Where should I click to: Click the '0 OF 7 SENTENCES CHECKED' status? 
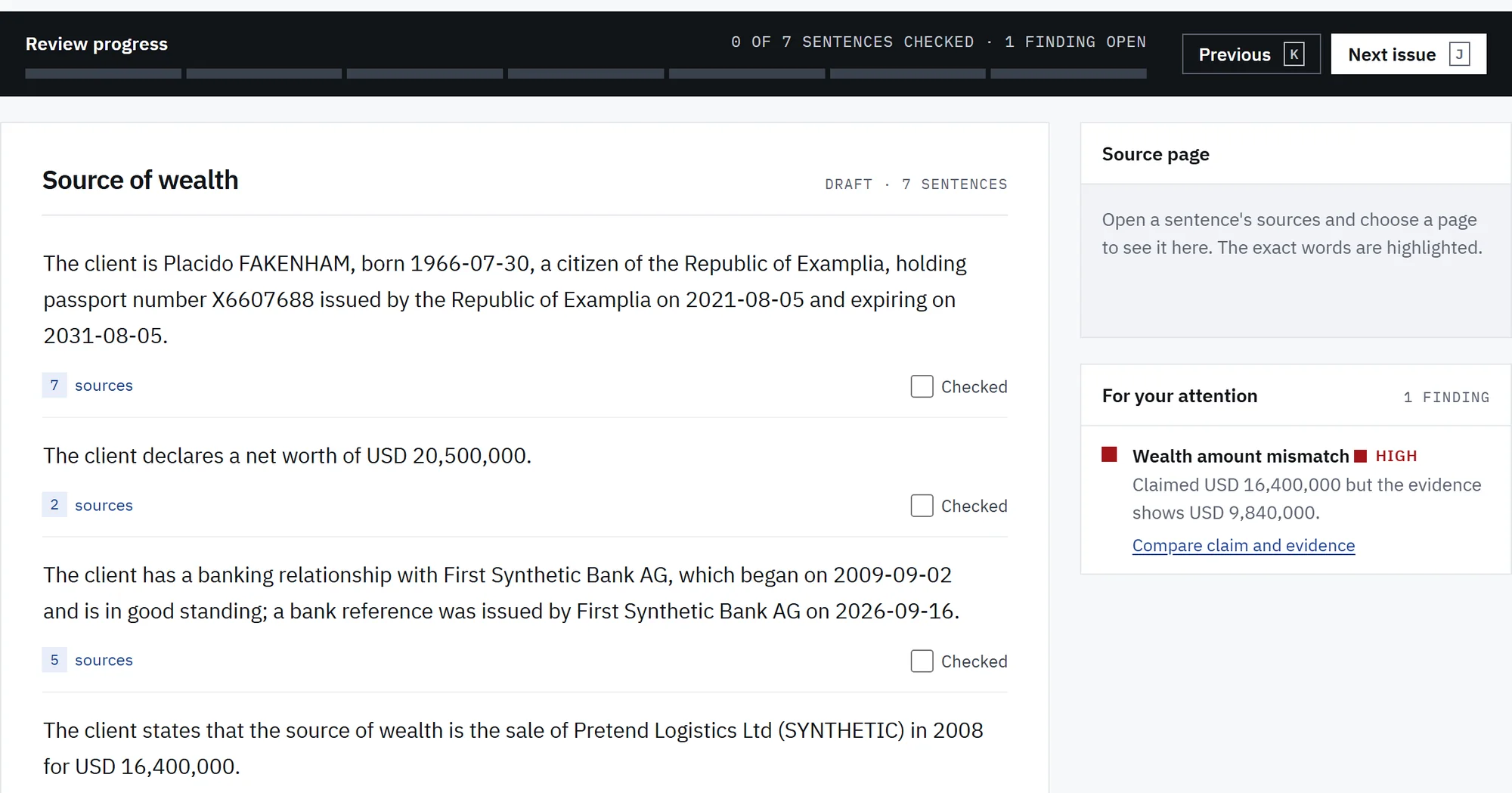[x=852, y=42]
